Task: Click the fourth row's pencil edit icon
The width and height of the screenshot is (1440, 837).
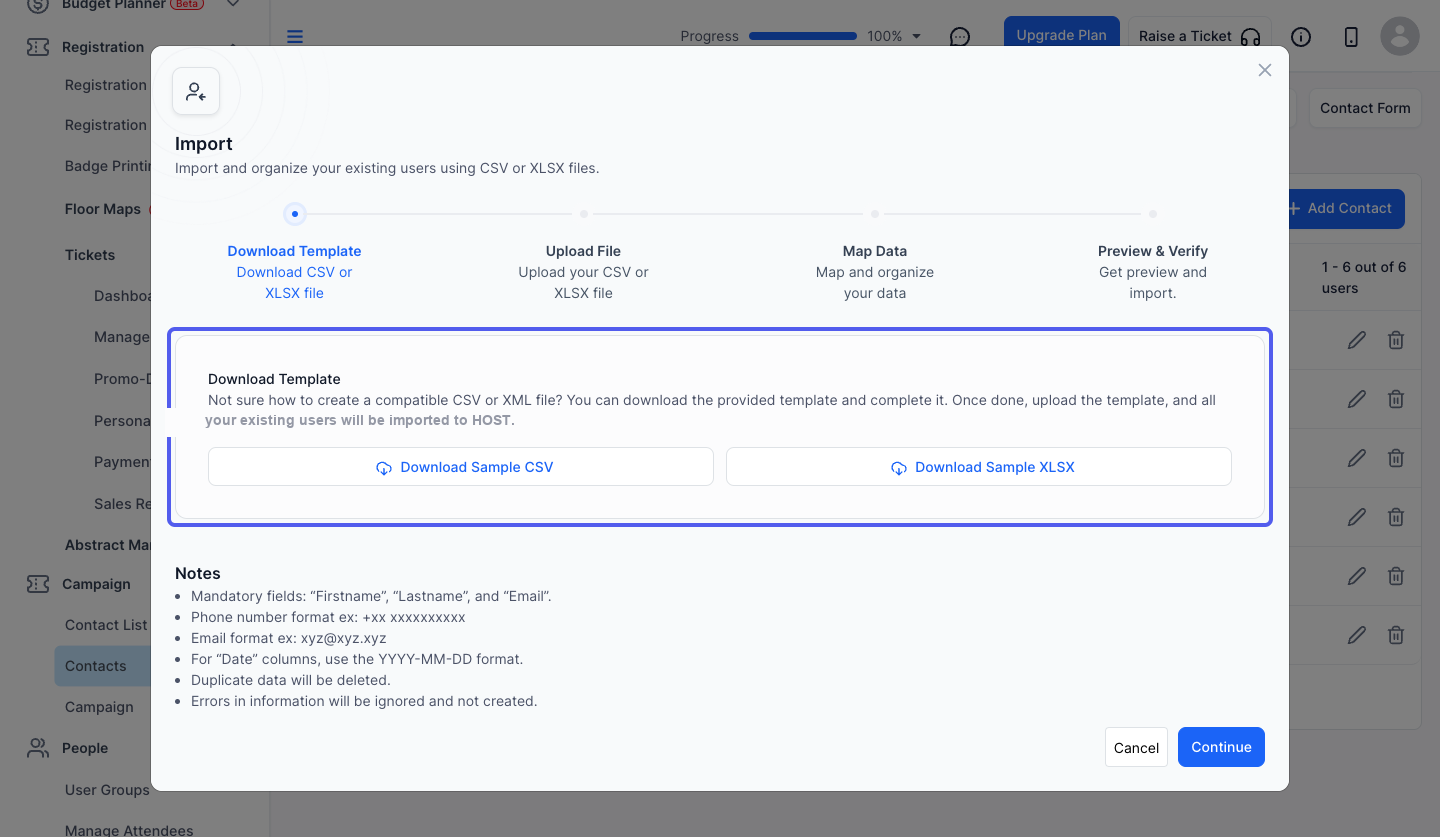Action: coord(1357,517)
